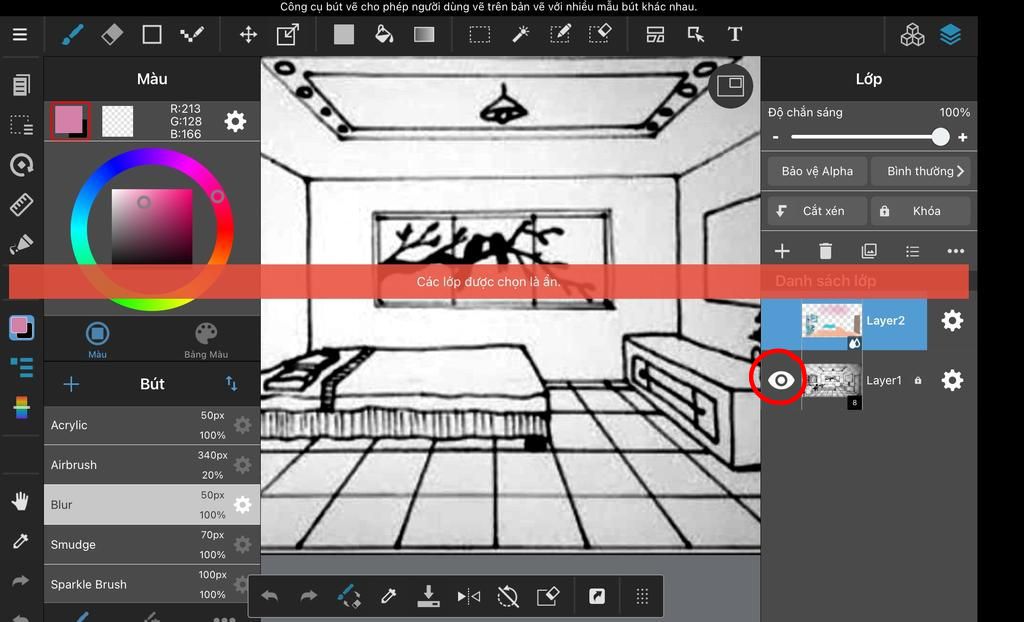Toggle the canvas navigator window button

point(730,86)
